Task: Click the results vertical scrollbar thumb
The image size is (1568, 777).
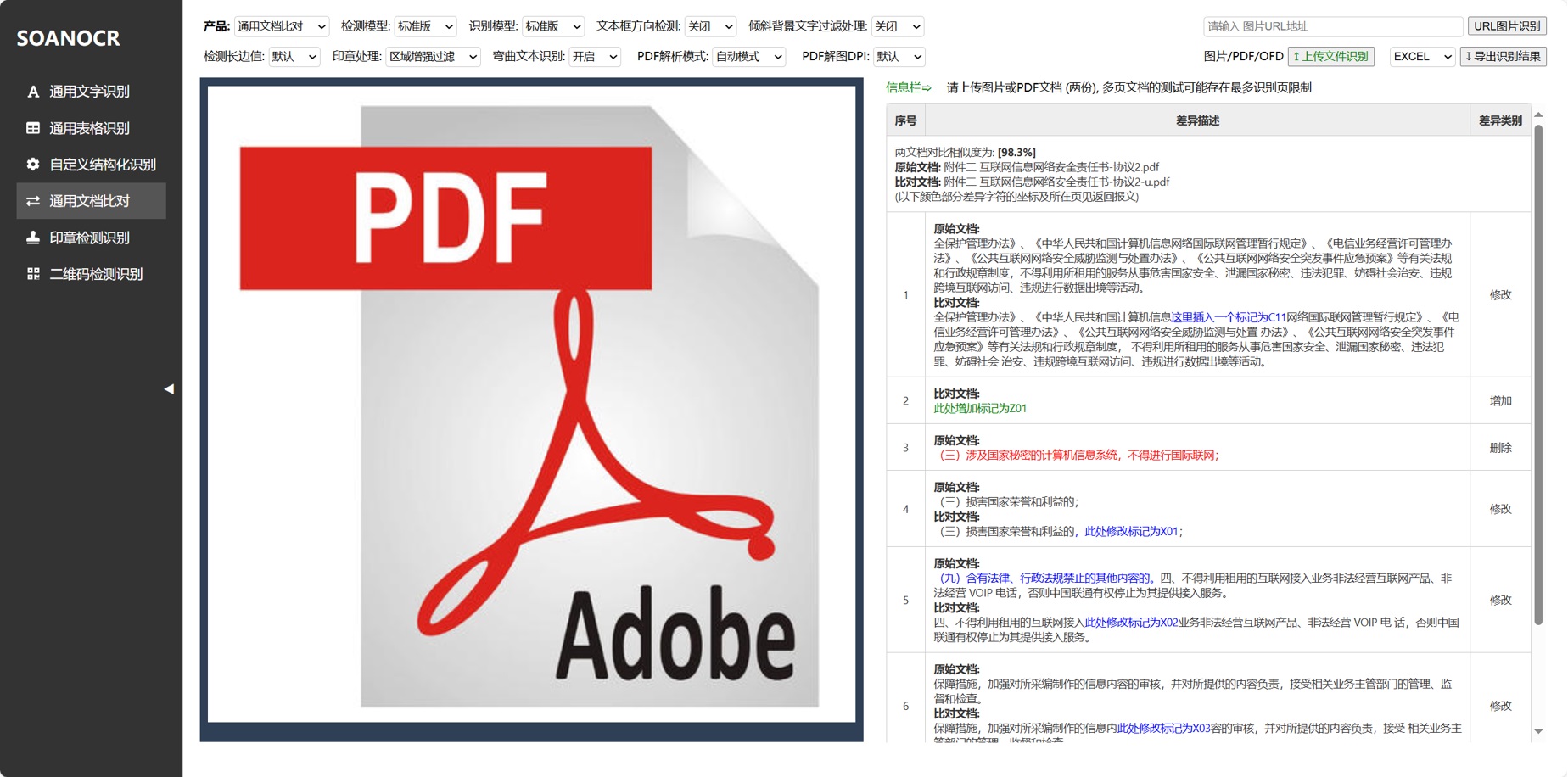Action: [1538, 375]
